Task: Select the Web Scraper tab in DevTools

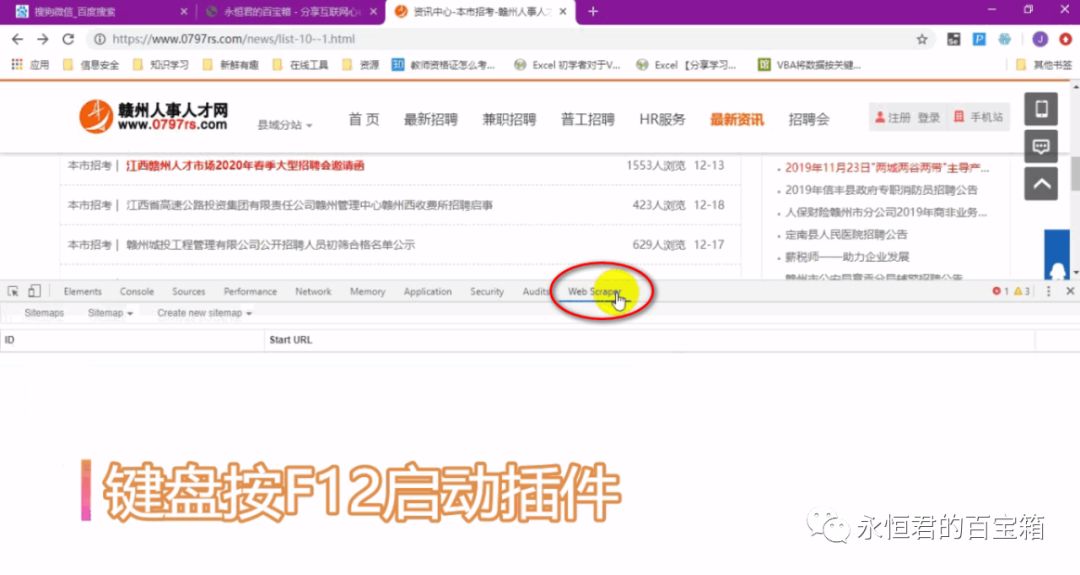Action: (594, 291)
